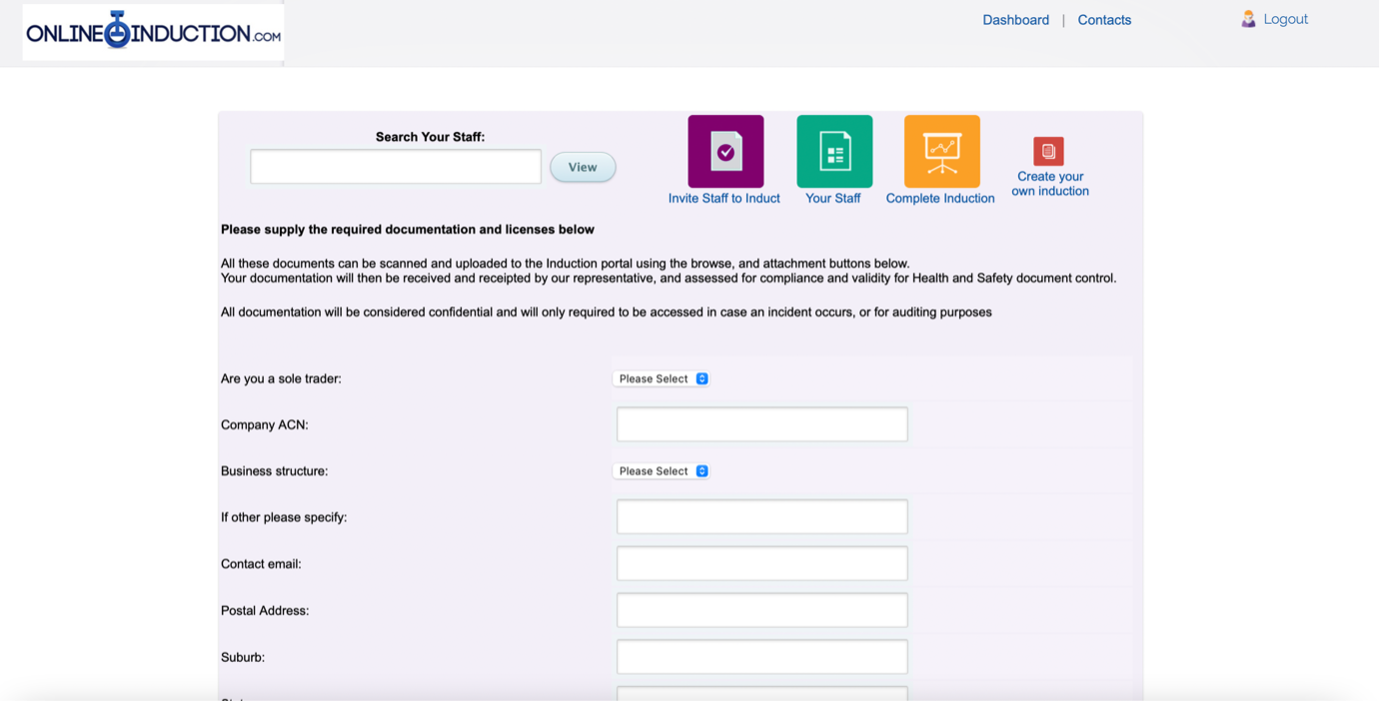Click into the Company ACN field
The width and height of the screenshot is (1384, 705).
[x=762, y=424]
